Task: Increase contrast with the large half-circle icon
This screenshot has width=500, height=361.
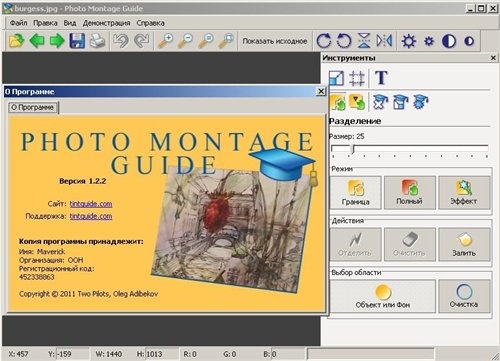Action: click(x=449, y=41)
